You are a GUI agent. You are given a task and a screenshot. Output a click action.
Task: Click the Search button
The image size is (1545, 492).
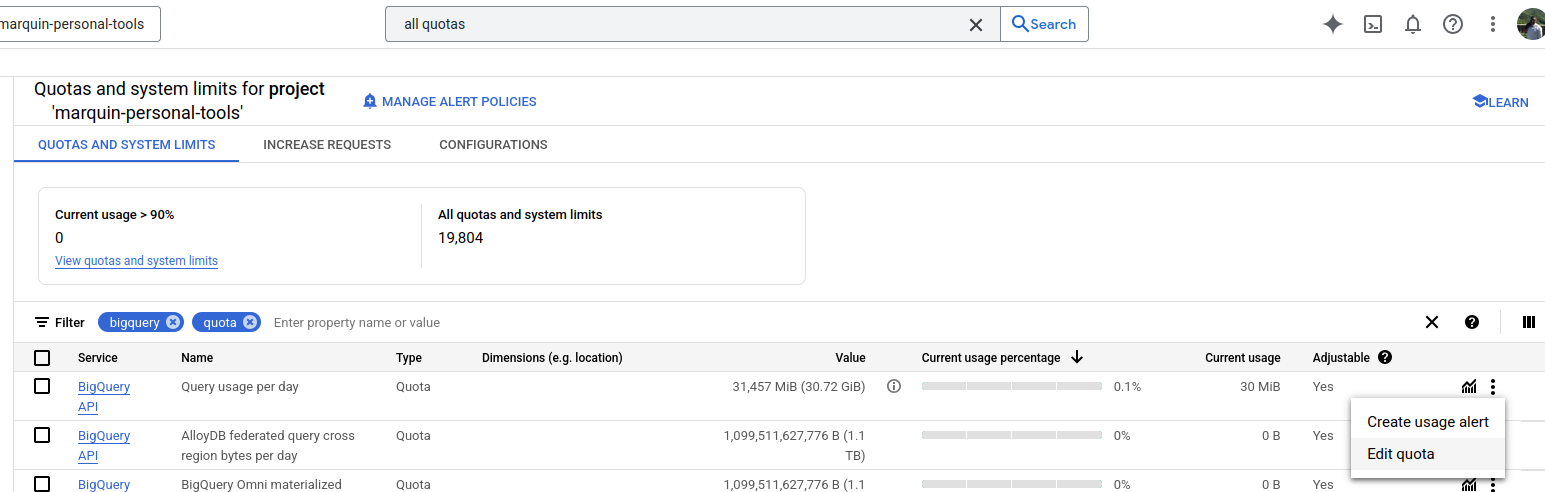(1044, 24)
